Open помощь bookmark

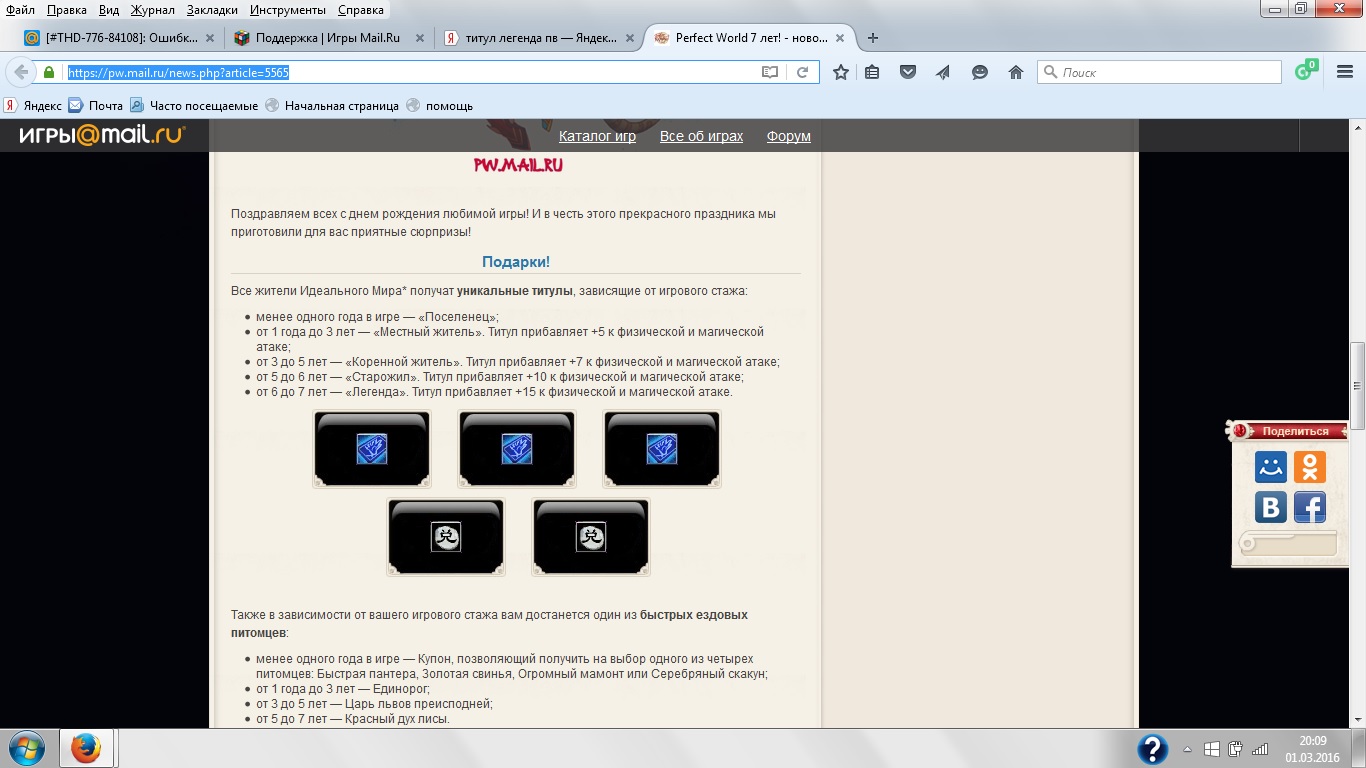[440, 106]
